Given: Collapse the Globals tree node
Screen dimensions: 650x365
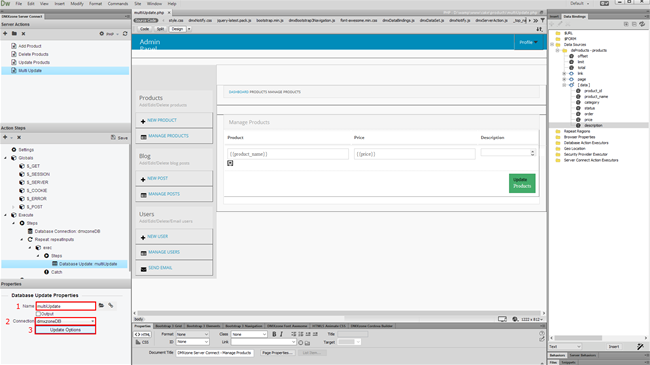Looking at the screenshot, I should 5,158.
